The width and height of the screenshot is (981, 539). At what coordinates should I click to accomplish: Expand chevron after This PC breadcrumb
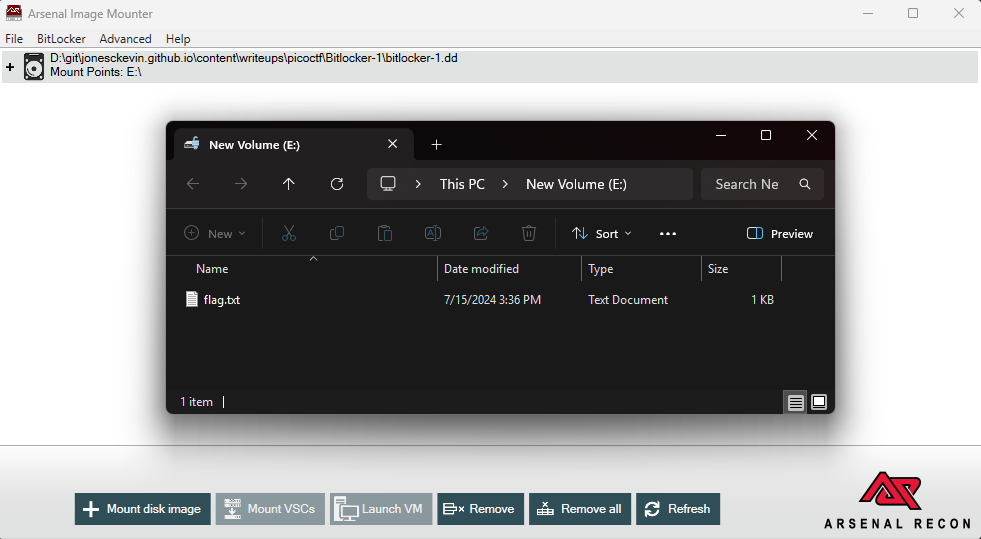(505, 184)
